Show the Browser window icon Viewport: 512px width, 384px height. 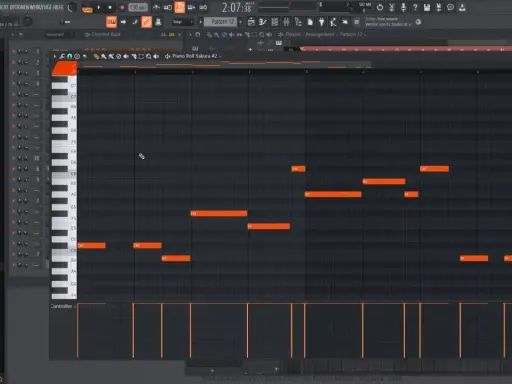point(298,22)
